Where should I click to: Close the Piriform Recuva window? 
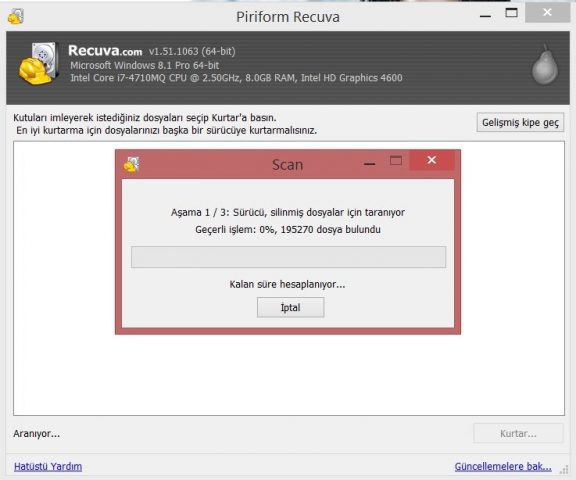(547, 12)
